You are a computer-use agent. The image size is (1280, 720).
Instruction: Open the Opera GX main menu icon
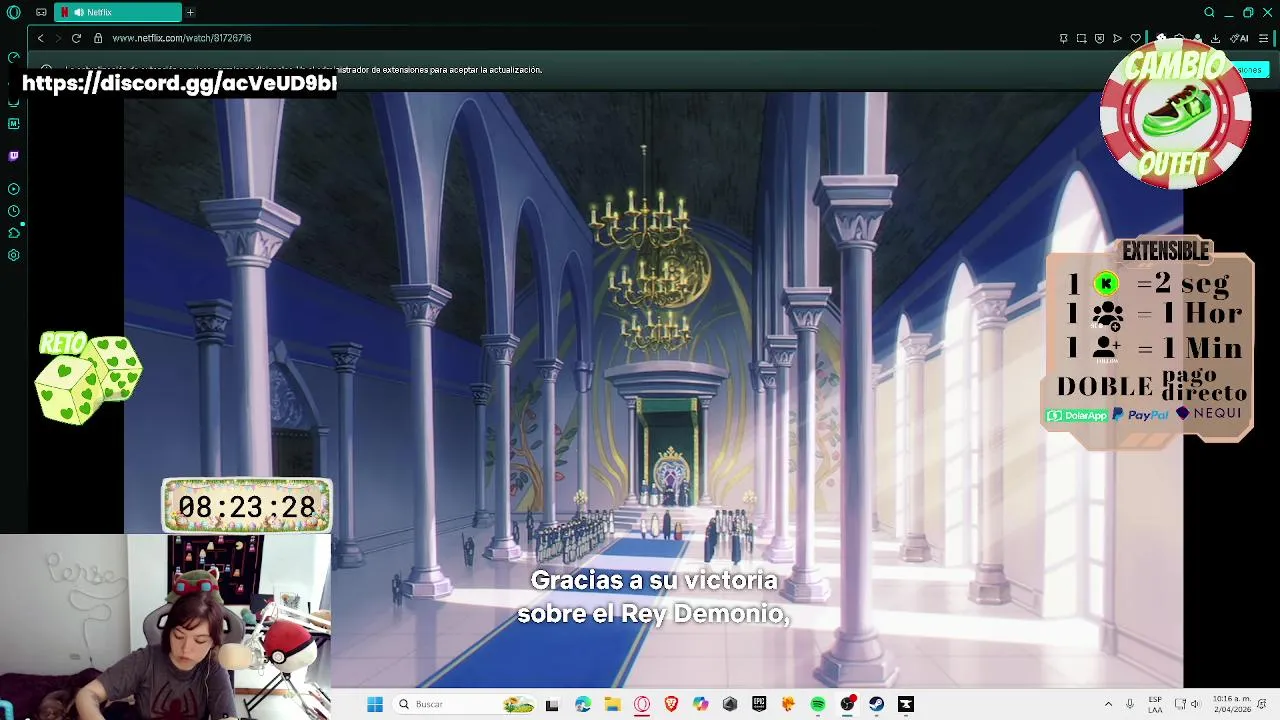click(14, 12)
